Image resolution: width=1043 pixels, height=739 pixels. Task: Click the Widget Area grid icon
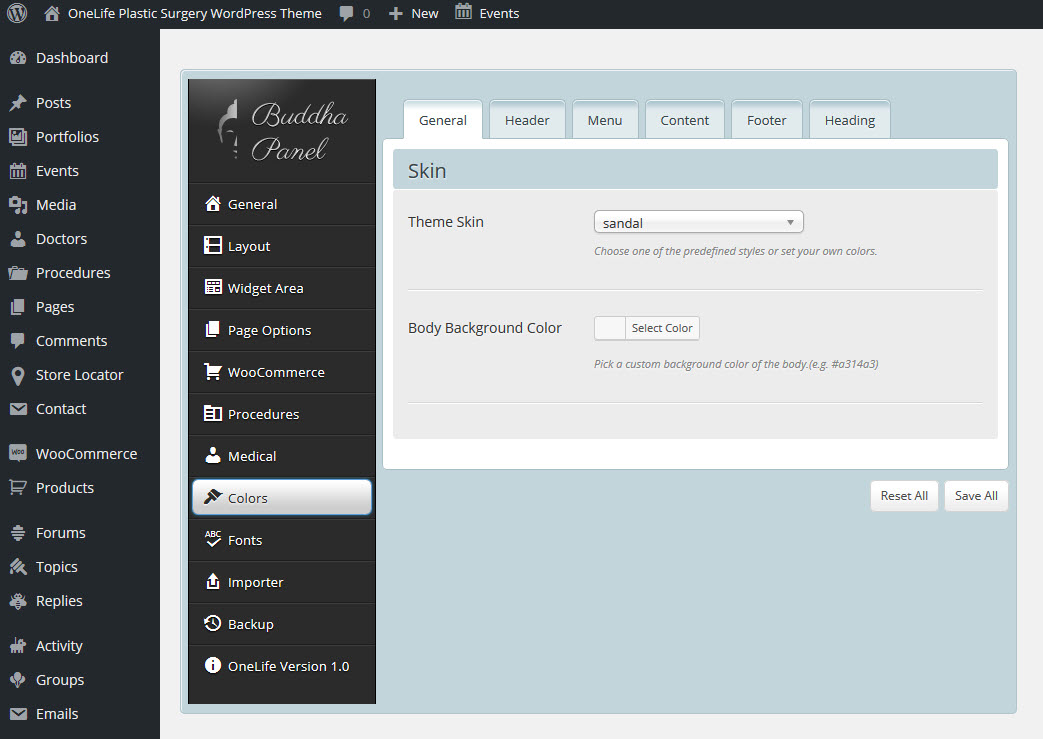212,288
